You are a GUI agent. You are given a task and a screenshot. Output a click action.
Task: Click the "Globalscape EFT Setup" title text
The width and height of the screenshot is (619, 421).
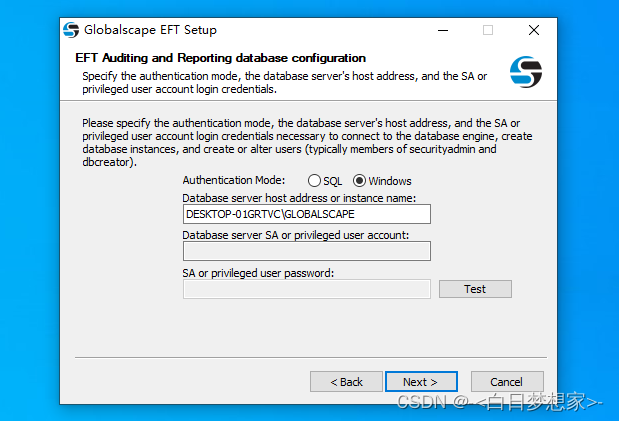pos(151,30)
